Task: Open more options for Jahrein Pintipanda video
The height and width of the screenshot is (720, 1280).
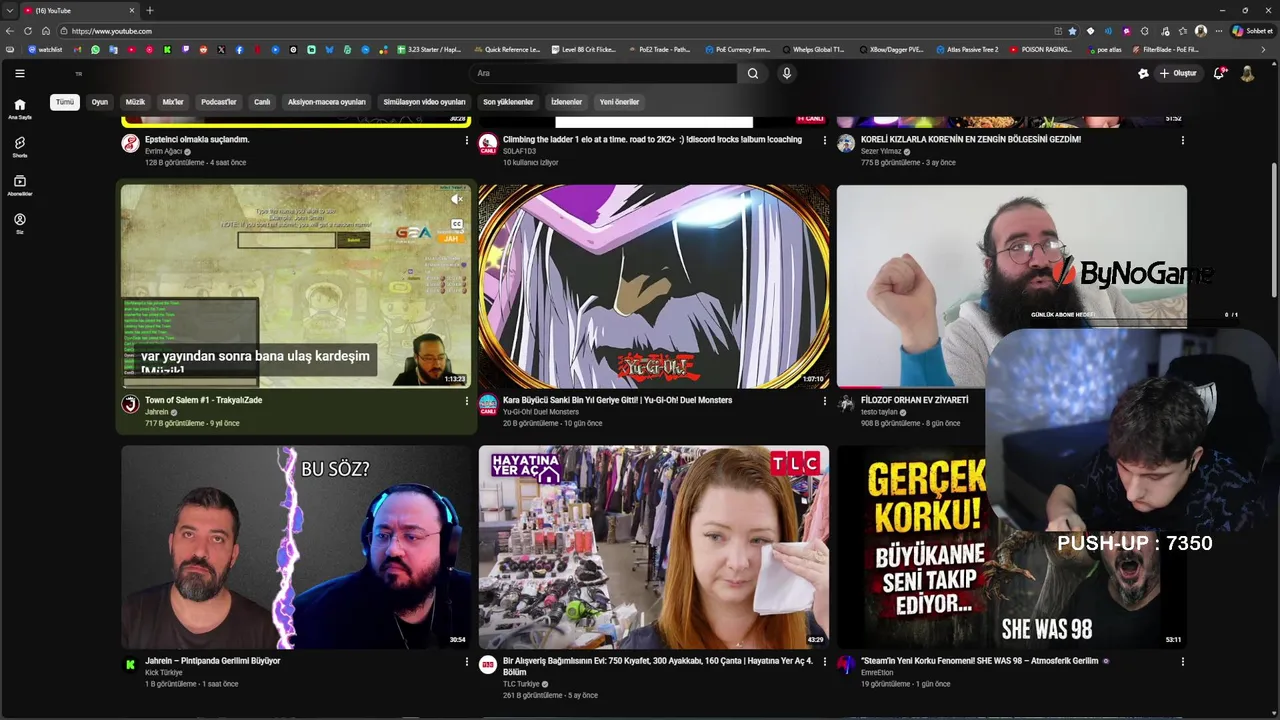Action: [x=466, y=662]
